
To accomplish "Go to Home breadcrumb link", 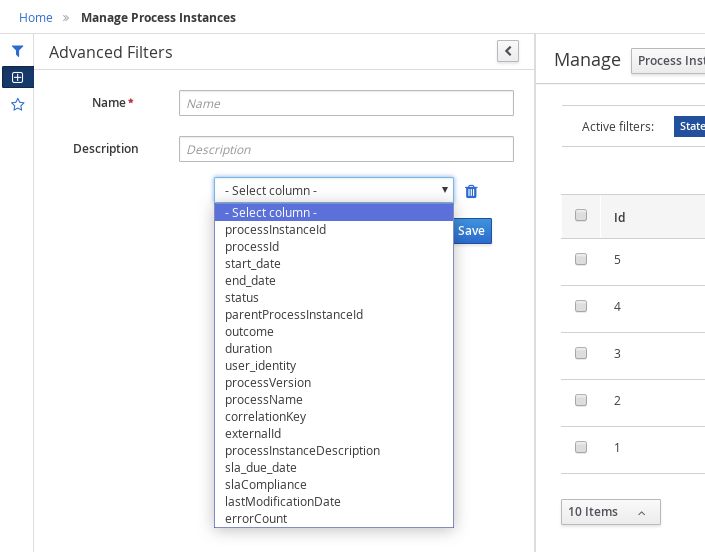I will tap(36, 18).
